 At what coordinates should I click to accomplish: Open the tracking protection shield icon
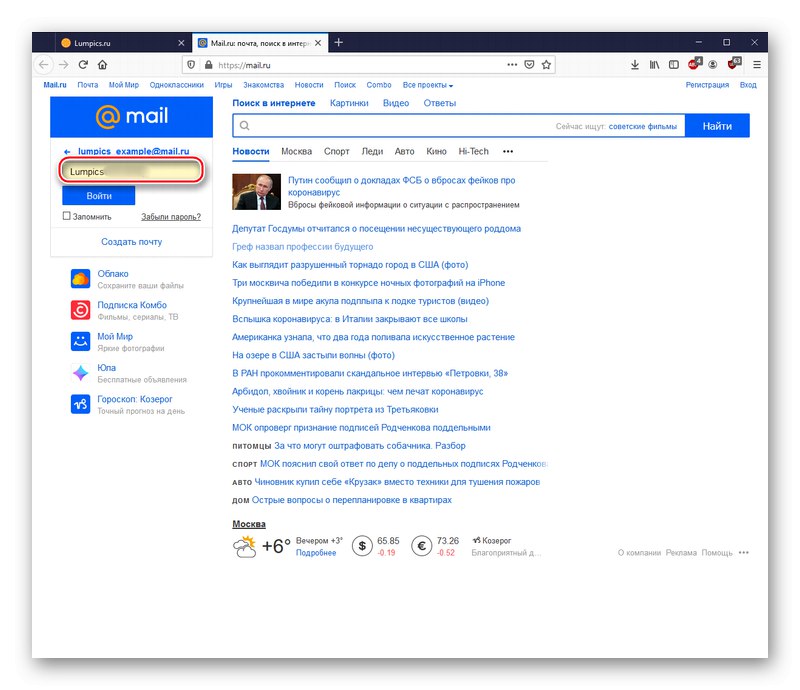point(191,65)
